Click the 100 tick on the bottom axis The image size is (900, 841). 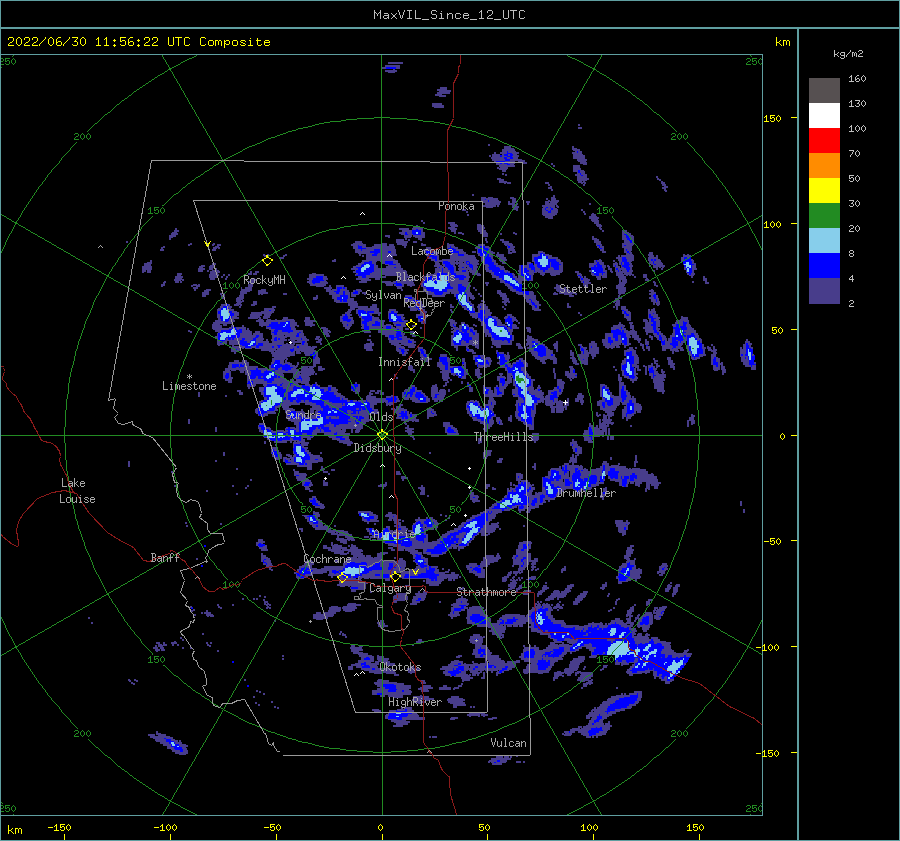589,827
